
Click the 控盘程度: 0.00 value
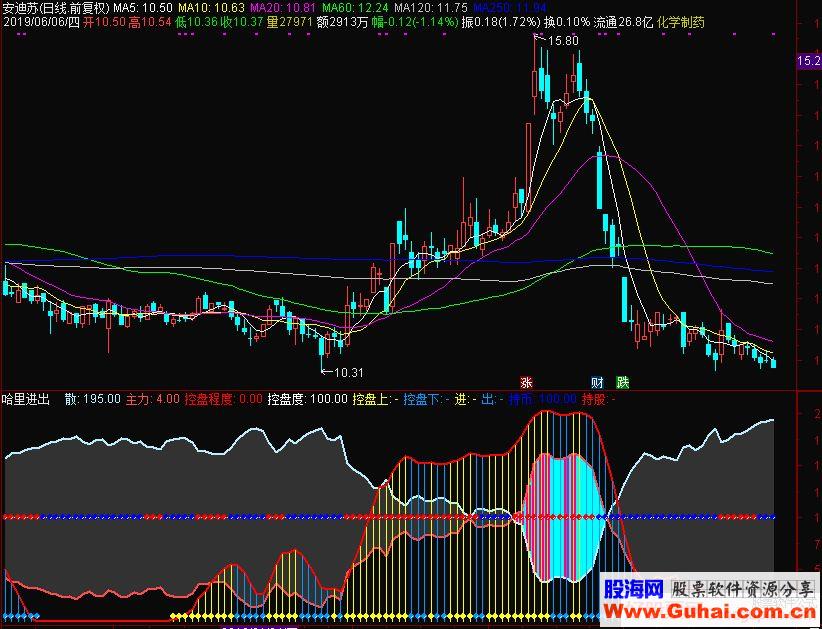click(x=223, y=399)
